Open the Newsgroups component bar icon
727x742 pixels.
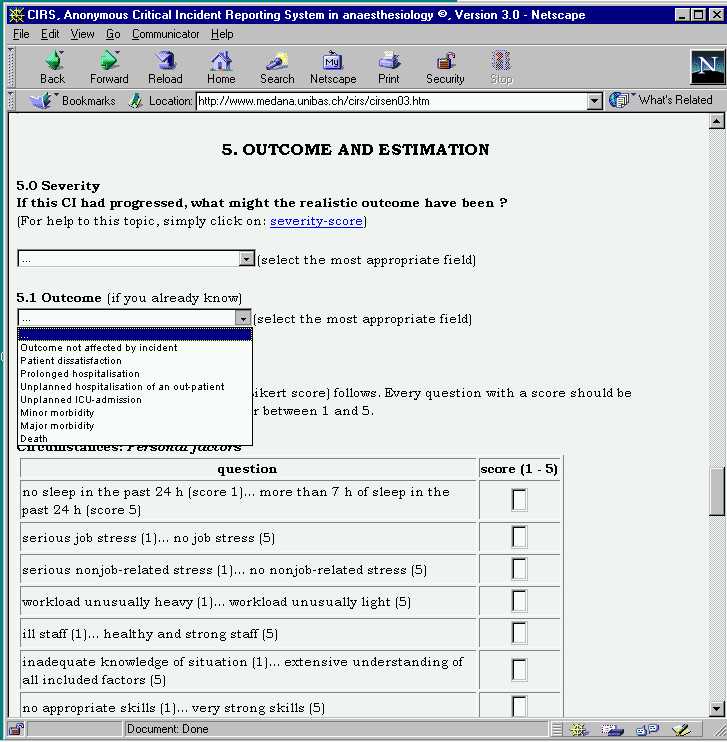pyautogui.click(x=647, y=729)
